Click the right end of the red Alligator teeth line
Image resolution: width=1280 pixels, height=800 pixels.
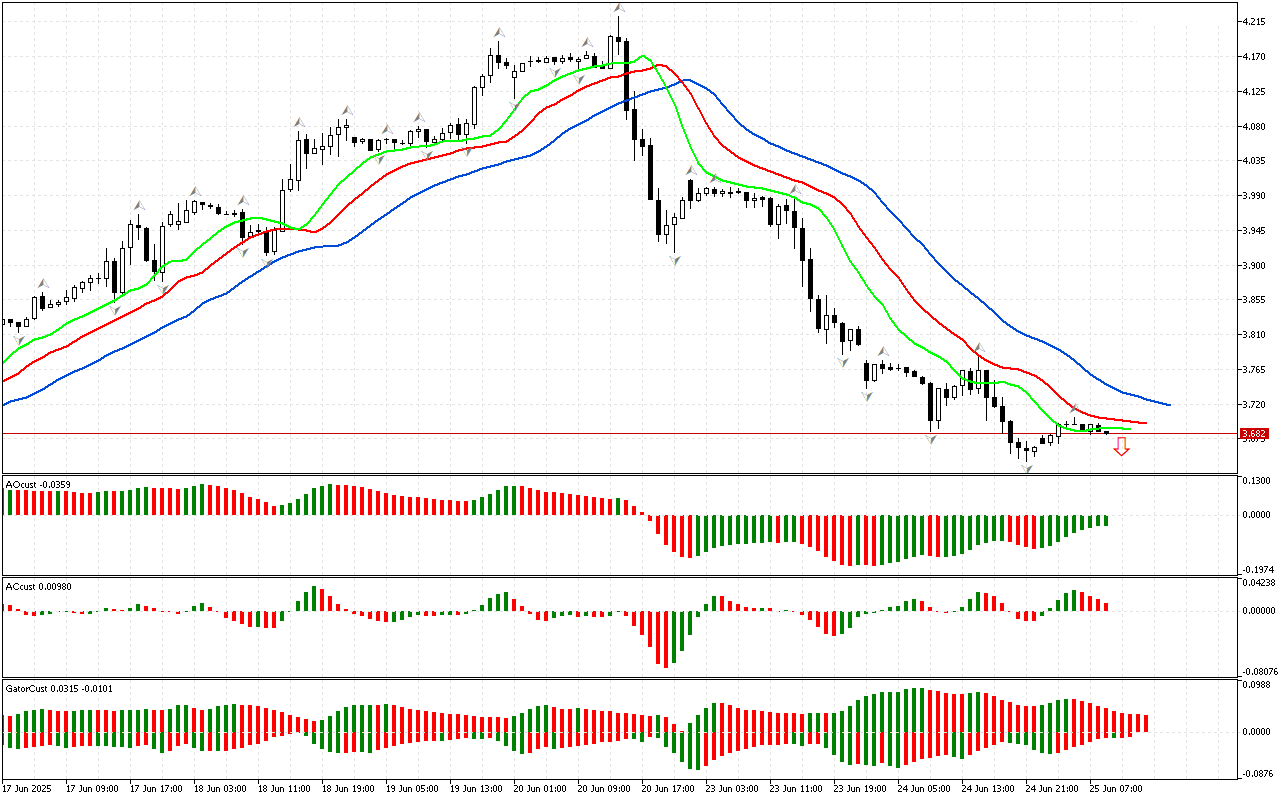pyautogui.click(x=1144, y=423)
